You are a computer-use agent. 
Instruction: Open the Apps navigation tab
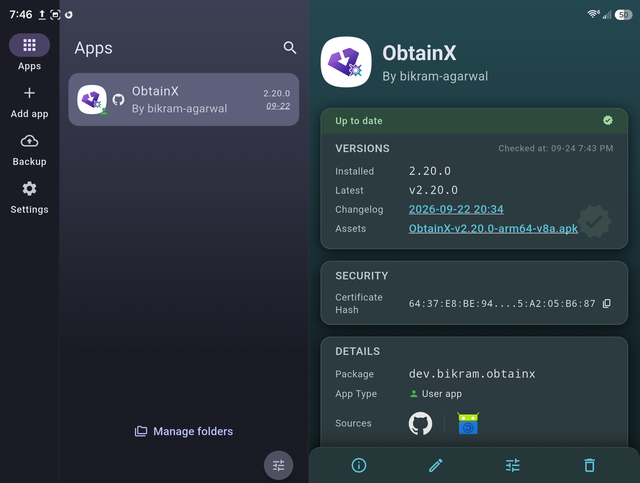(29, 52)
